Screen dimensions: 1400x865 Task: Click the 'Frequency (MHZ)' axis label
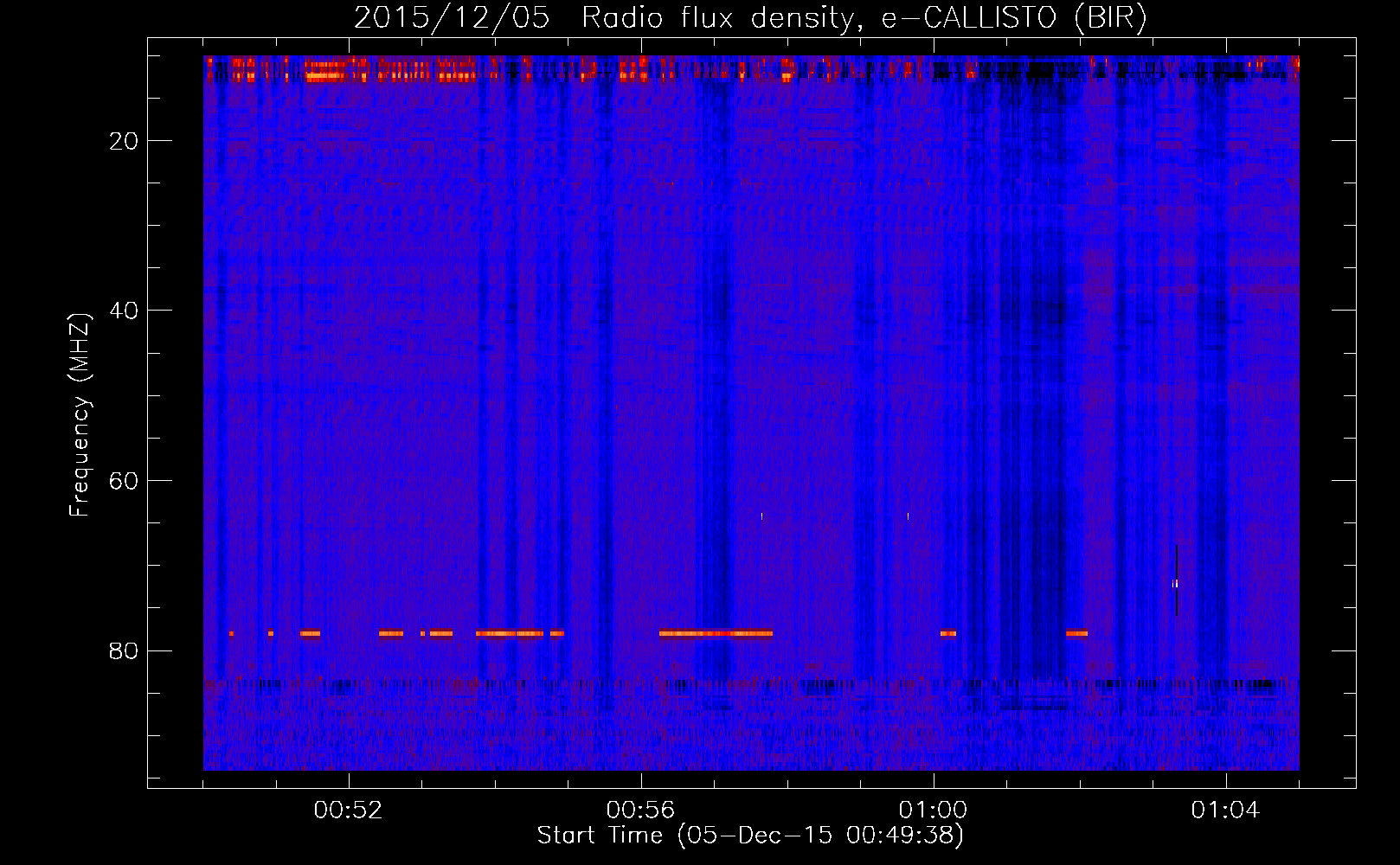point(80,415)
